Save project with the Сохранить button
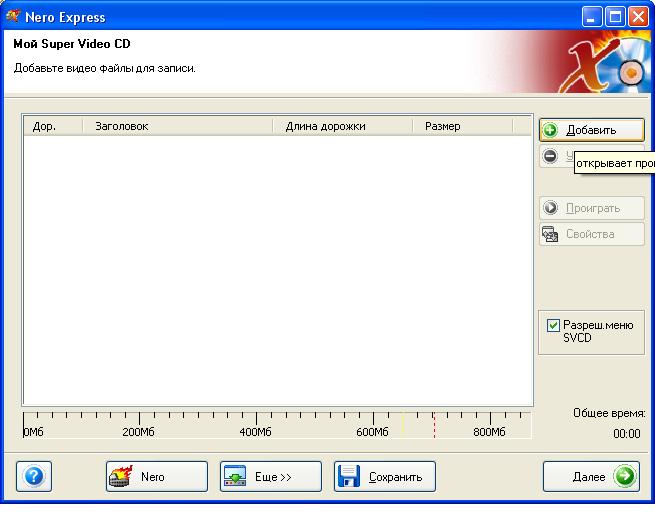The width and height of the screenshot is (655, 526). (x=385, y=476)
